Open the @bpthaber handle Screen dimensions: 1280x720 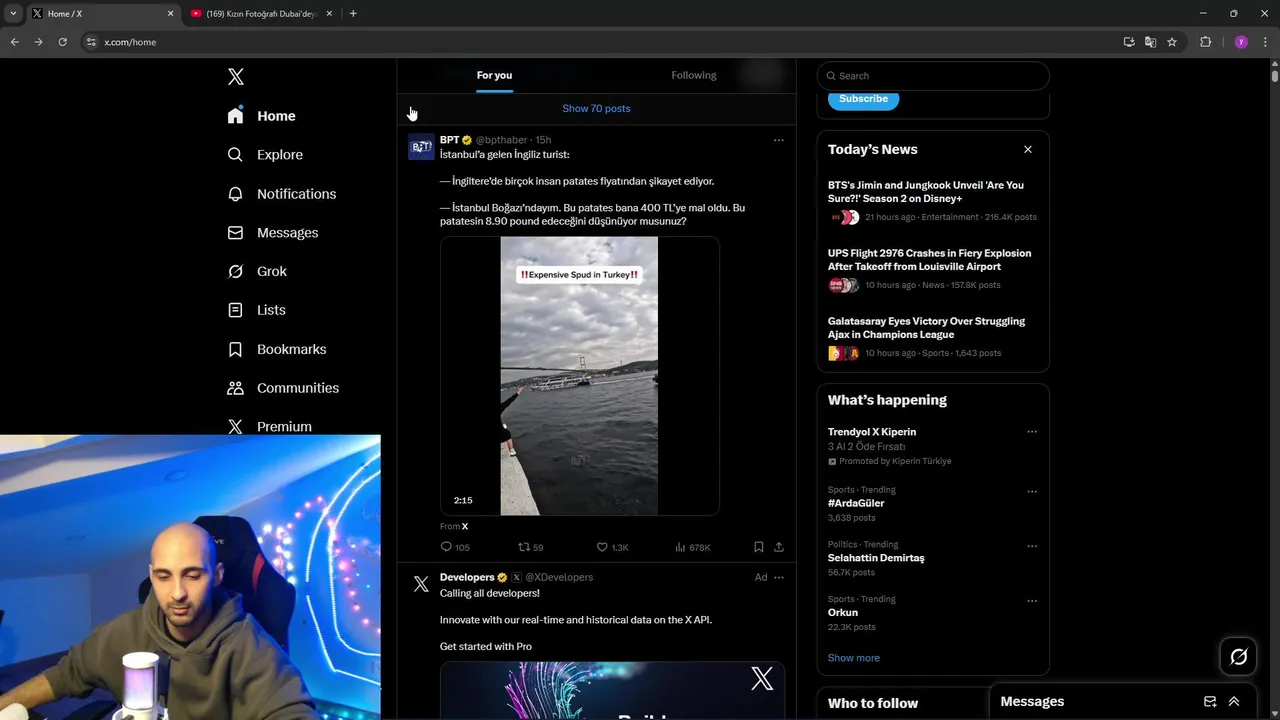point(501,140)
